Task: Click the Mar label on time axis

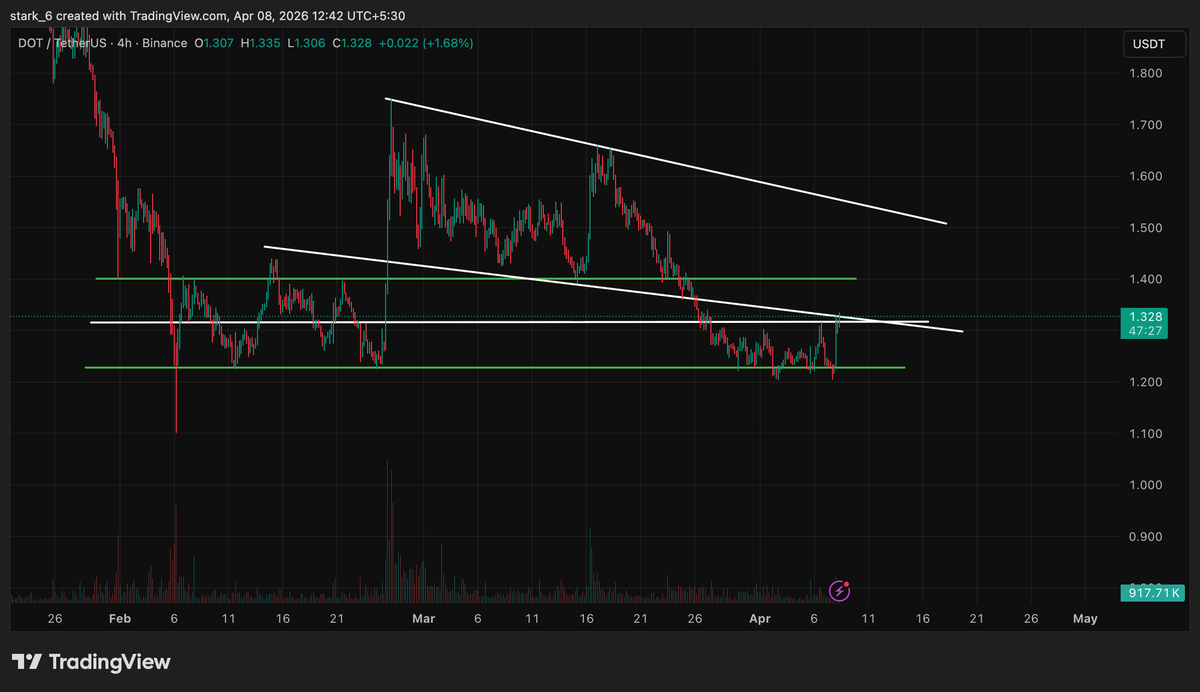Action: click(425, 619)
